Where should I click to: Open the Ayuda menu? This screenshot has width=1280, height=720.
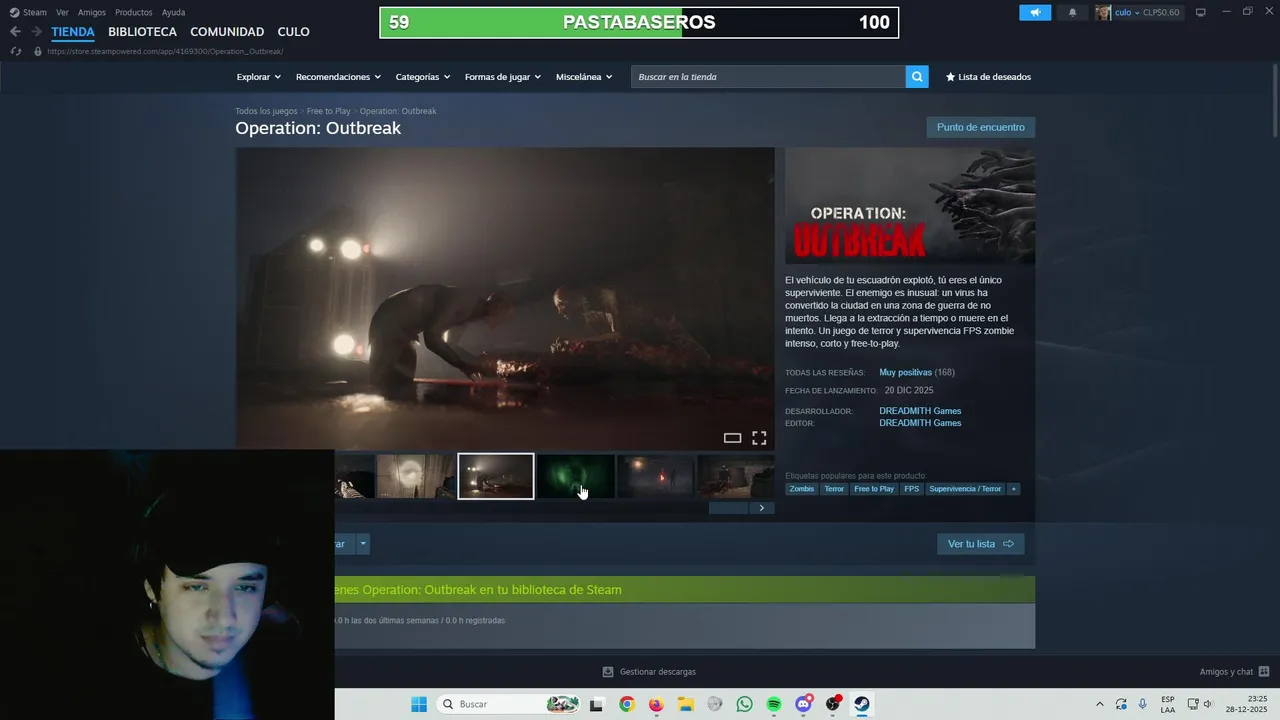(x=173, y=12)
